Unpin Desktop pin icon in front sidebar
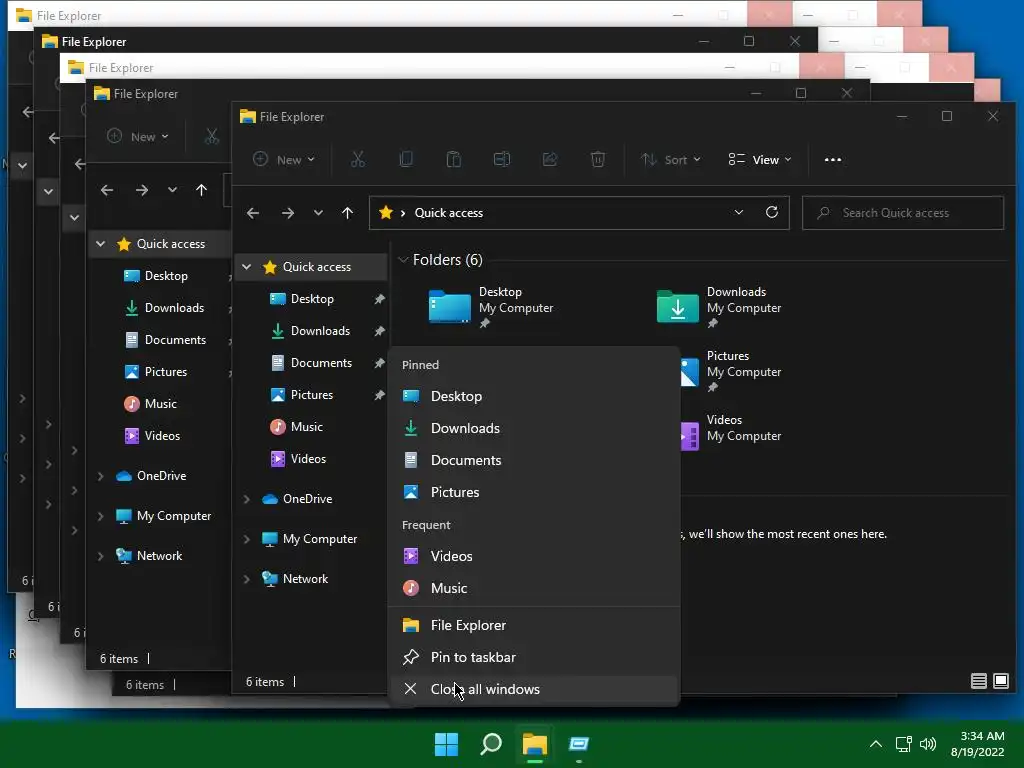The width and height of the screenshot is (1024, 768). point(379,299)
